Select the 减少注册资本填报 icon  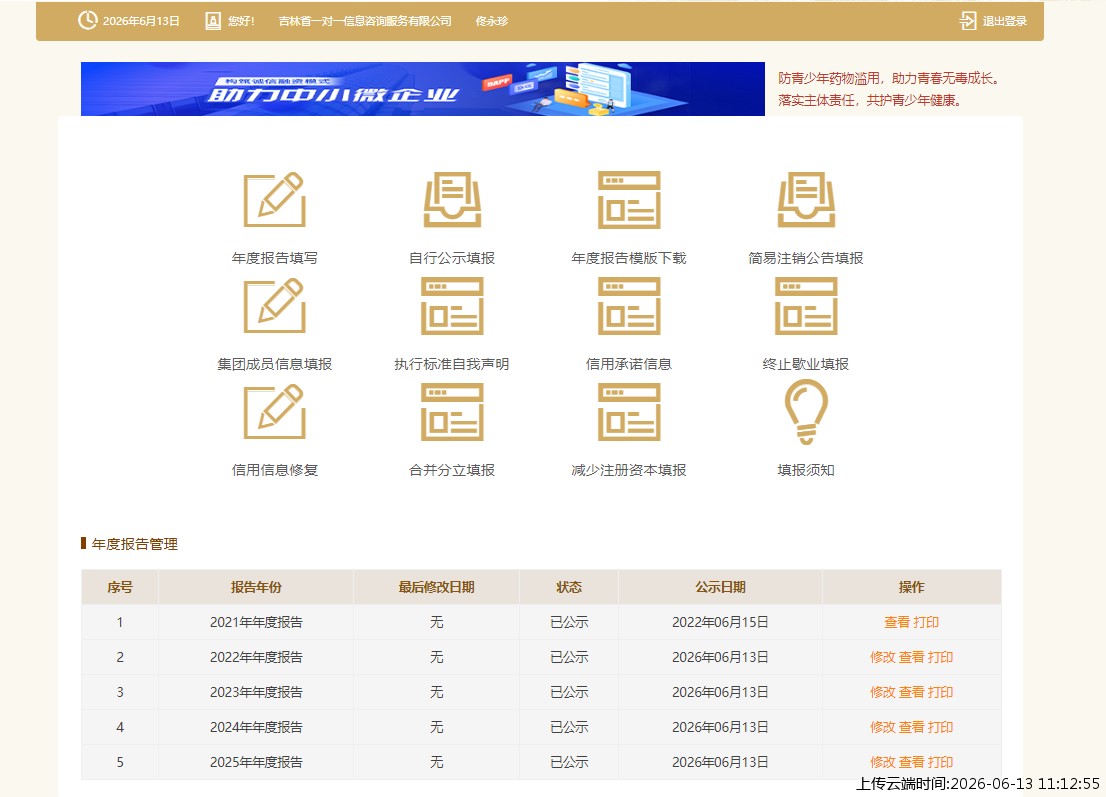point(629,412)
